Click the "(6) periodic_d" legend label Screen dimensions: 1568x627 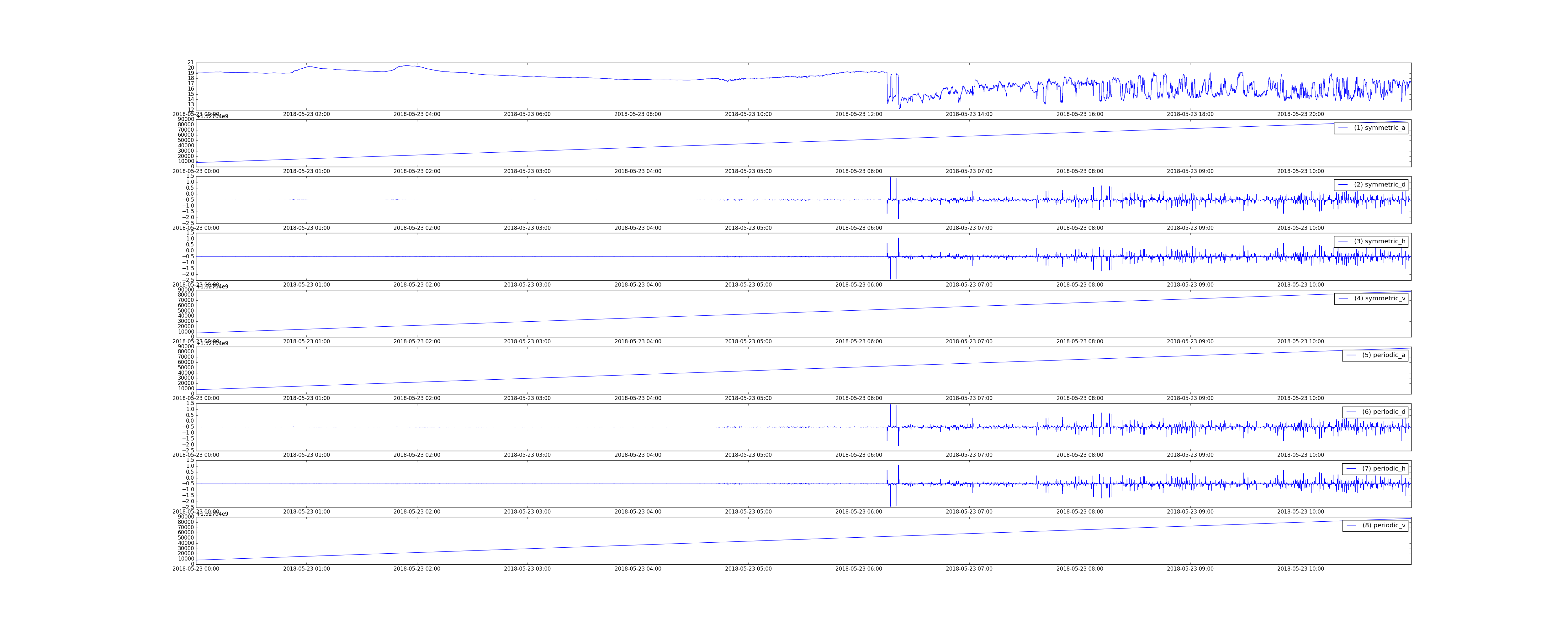pyautogui.click(x=1384, y=412)
